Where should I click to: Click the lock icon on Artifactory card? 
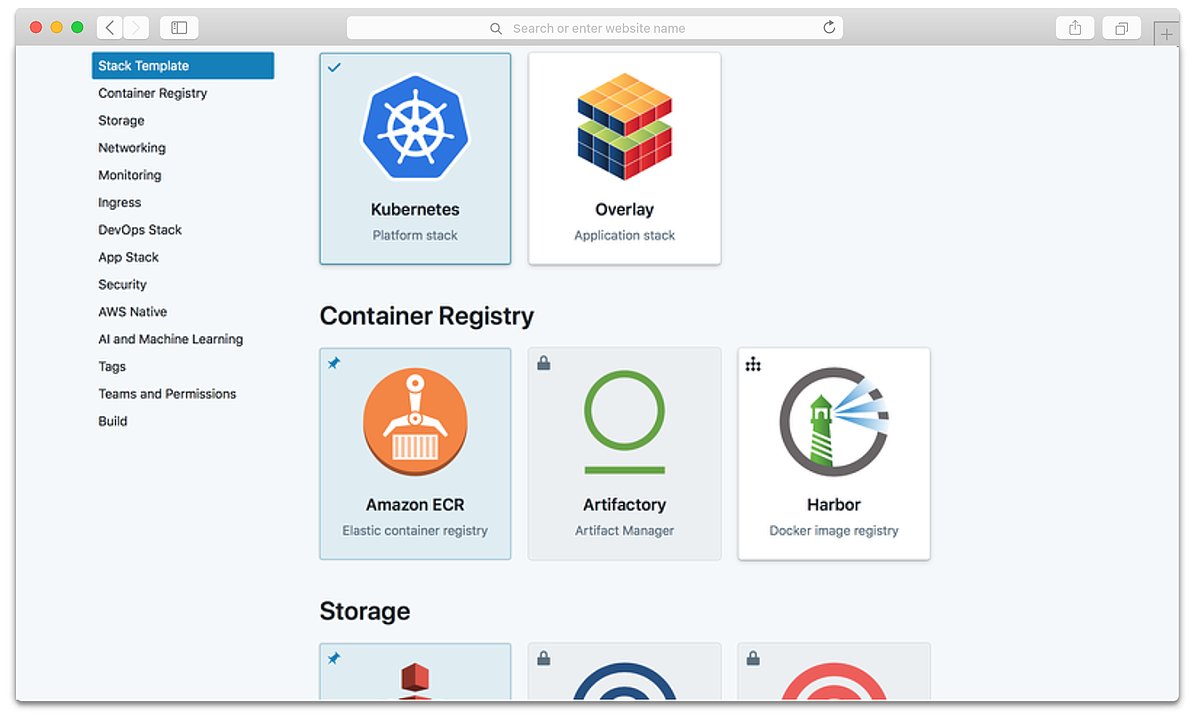click(544, 363)
